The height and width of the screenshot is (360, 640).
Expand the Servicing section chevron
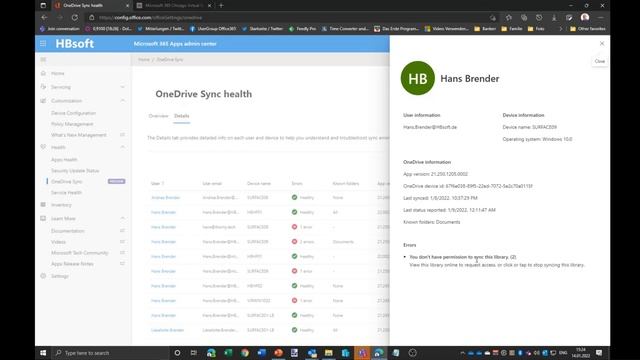(122, 87)
